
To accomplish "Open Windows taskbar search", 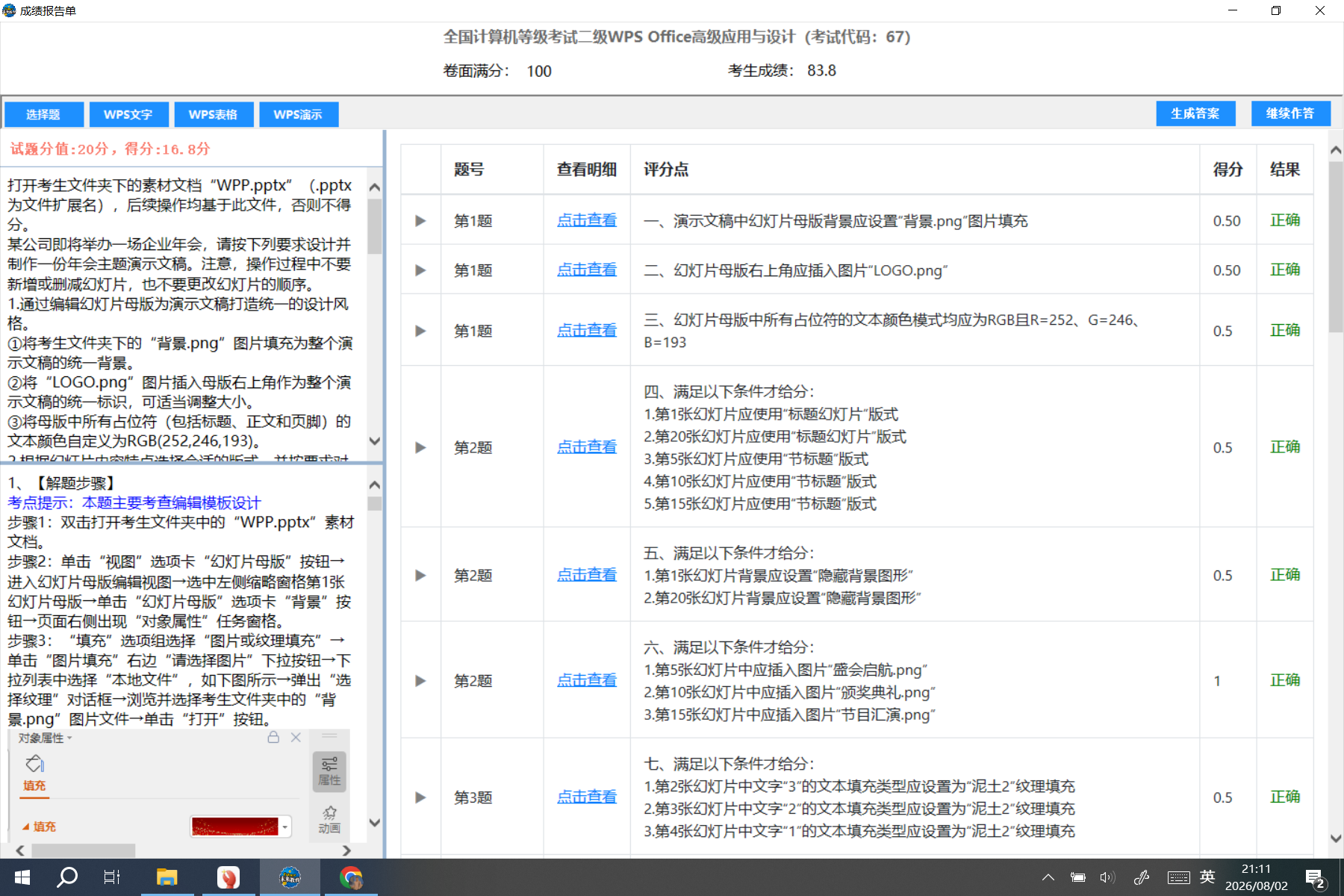I will click(67, 877).
